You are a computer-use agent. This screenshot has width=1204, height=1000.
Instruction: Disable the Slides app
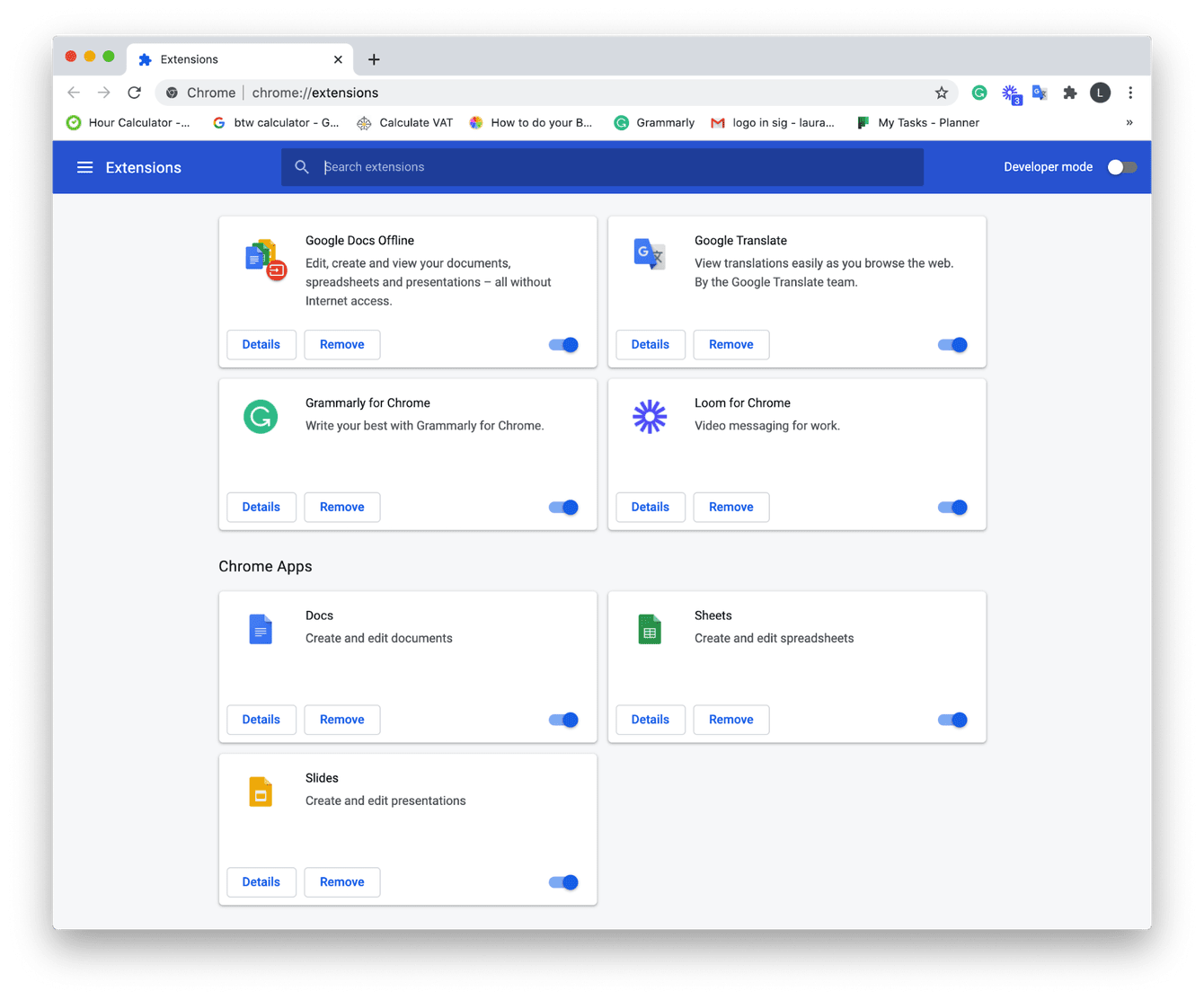coord(563,882)
